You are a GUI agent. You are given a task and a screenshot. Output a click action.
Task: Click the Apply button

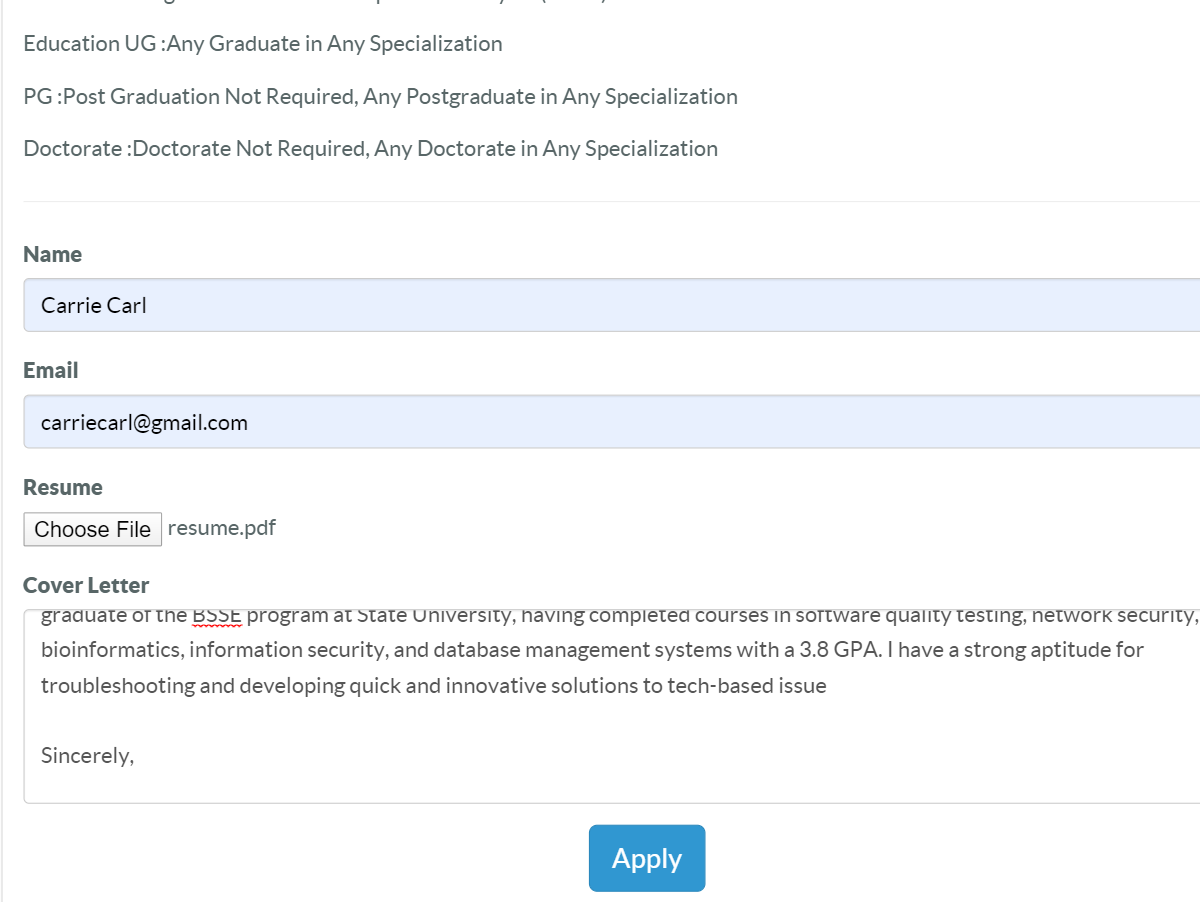pyautogui.click(x=647, y=858)
